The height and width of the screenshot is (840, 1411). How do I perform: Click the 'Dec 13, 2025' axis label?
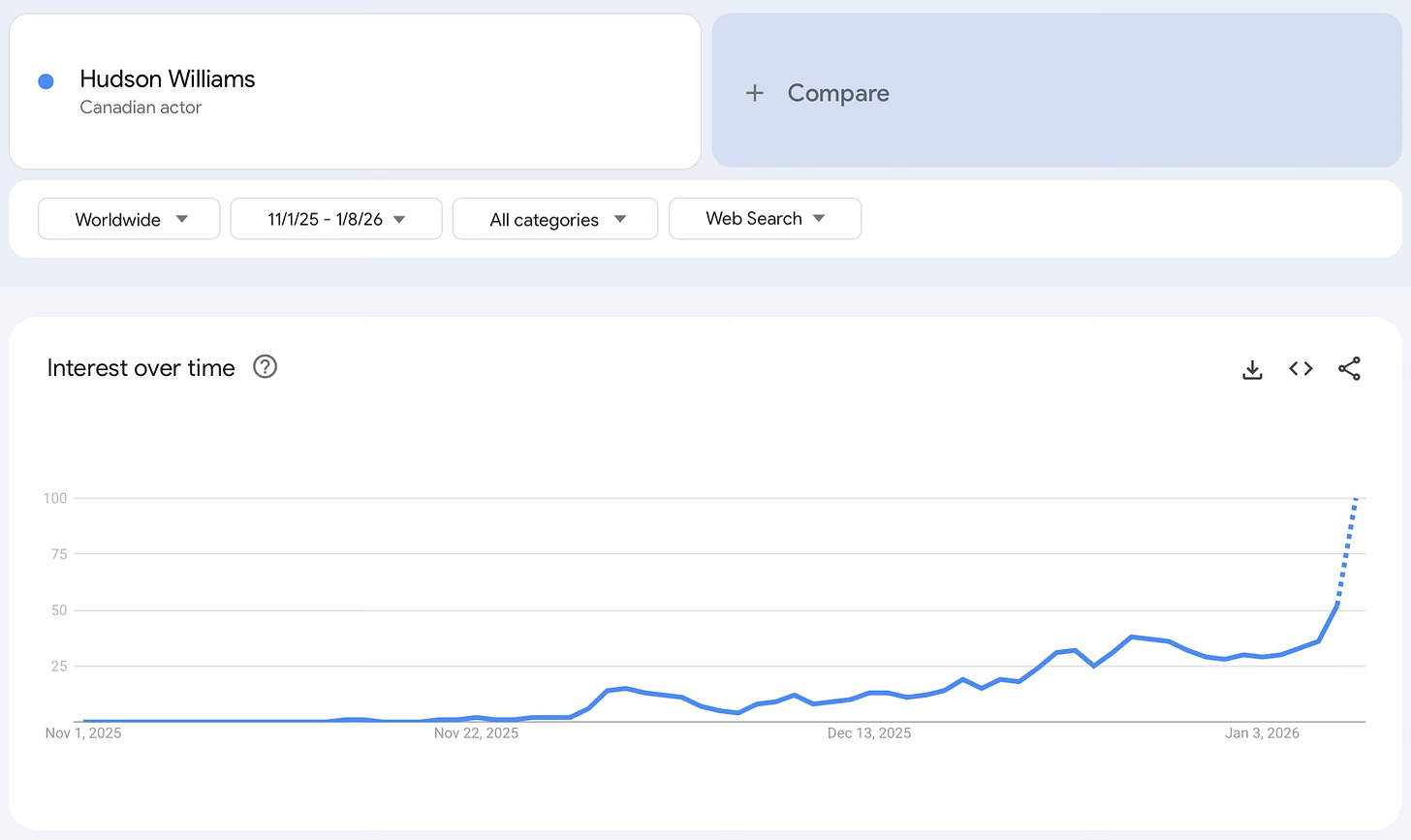pos(869,733)
